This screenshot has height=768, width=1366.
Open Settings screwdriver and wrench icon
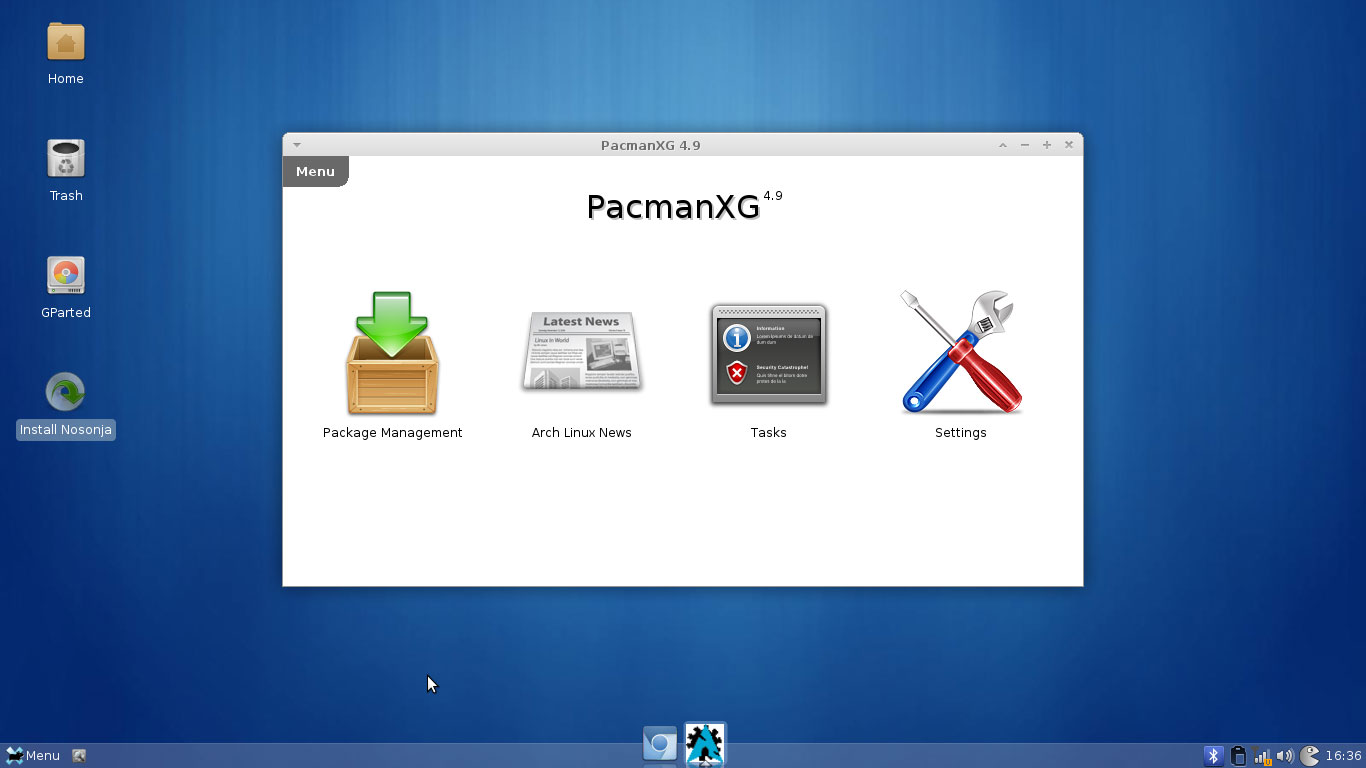pos(960,353)
